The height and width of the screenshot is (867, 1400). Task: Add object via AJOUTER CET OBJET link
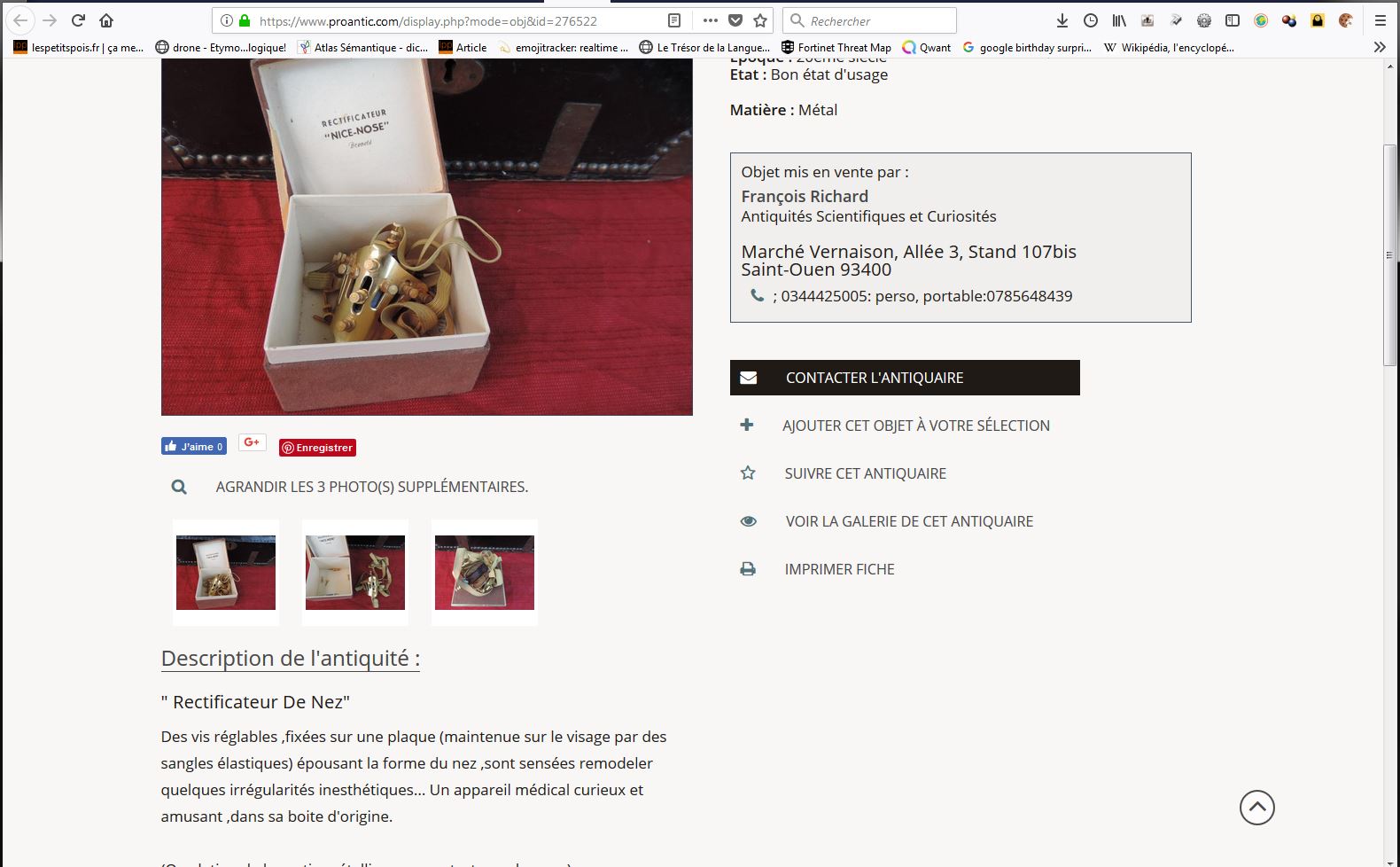point(916,426)
